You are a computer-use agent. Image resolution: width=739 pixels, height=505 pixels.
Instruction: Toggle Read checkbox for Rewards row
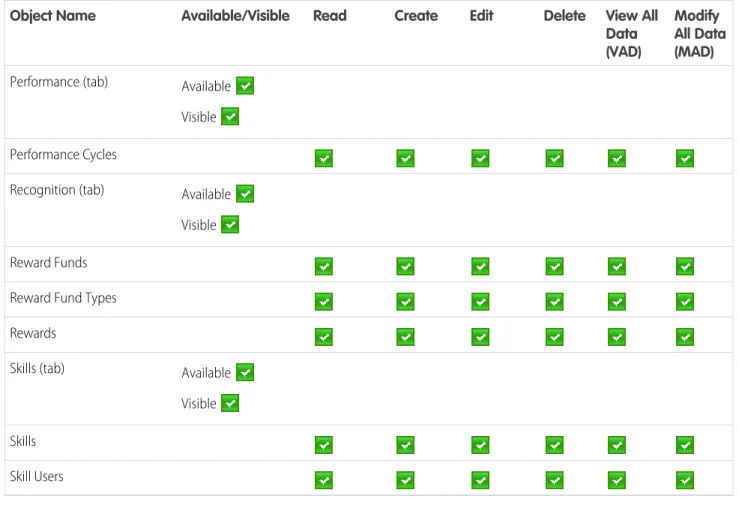point(324,337)
